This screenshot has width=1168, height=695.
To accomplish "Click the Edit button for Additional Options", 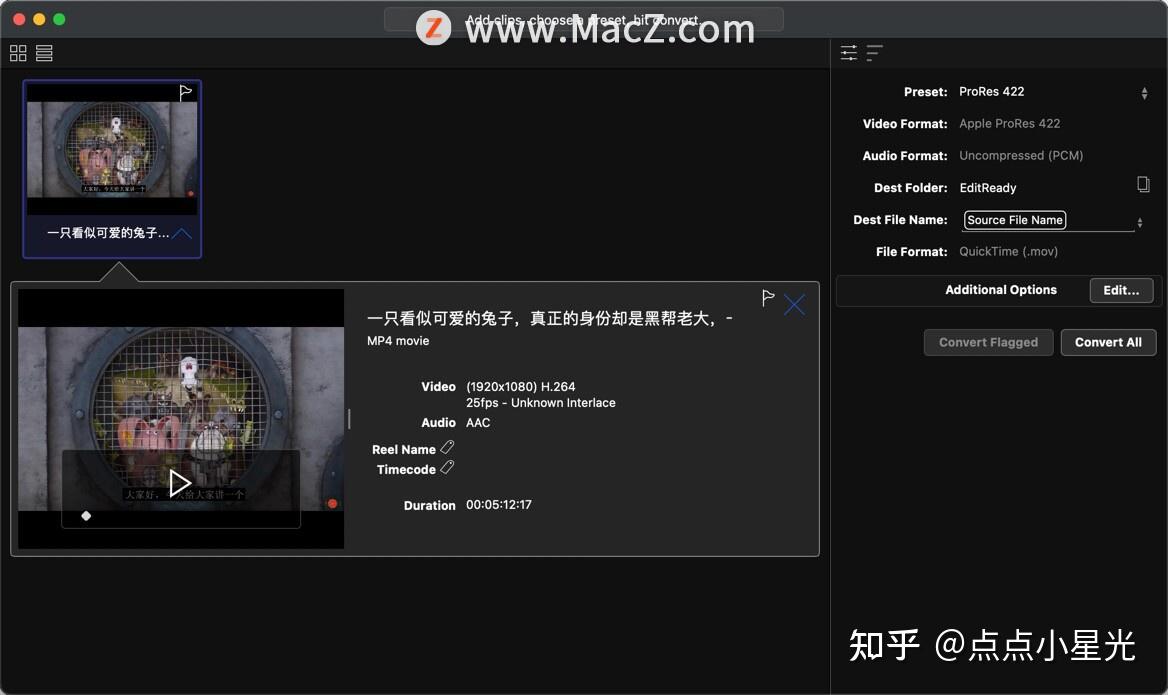I will [1120, 290].
